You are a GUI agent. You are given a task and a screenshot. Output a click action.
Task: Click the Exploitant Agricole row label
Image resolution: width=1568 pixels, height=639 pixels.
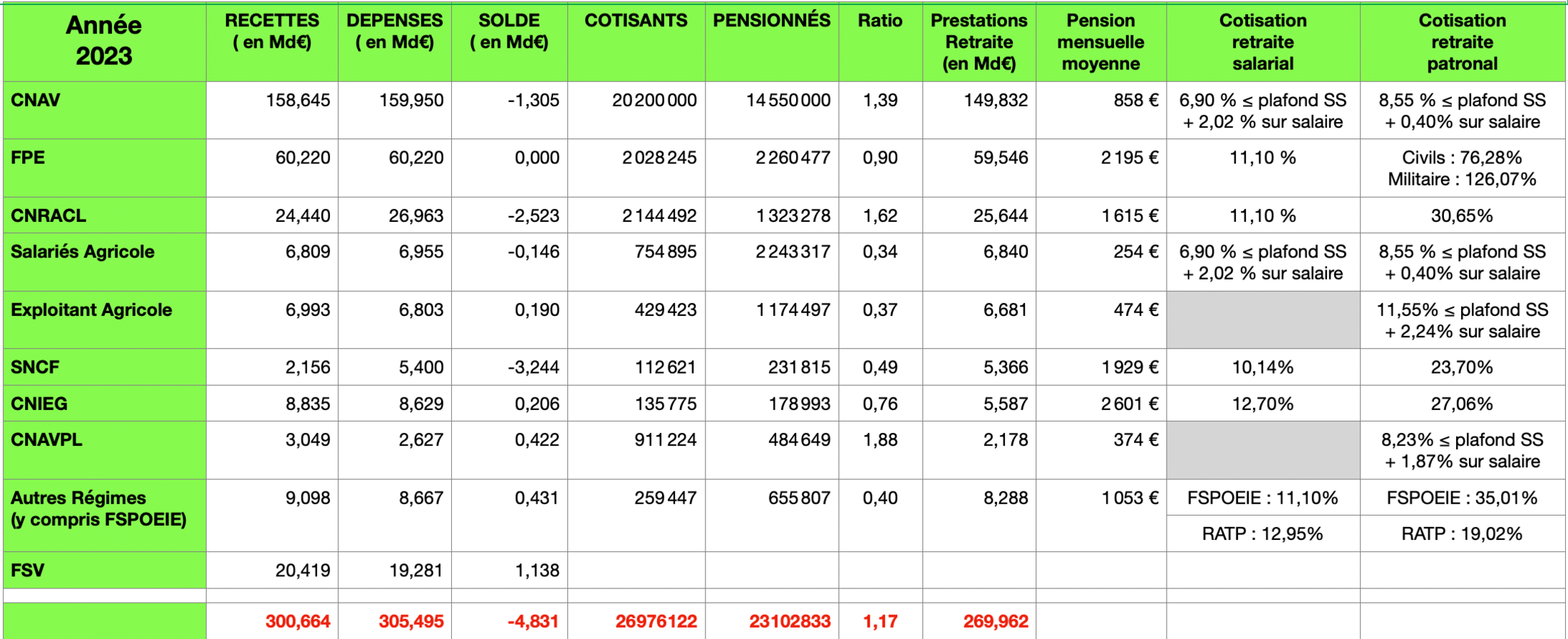[x=91, y=310]
